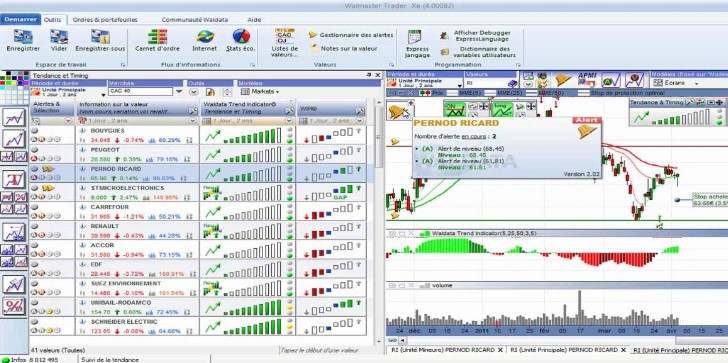728x363 pixels.
Task: Toggle the MME(5) indicator checkbox
Action: coord(451,93)
